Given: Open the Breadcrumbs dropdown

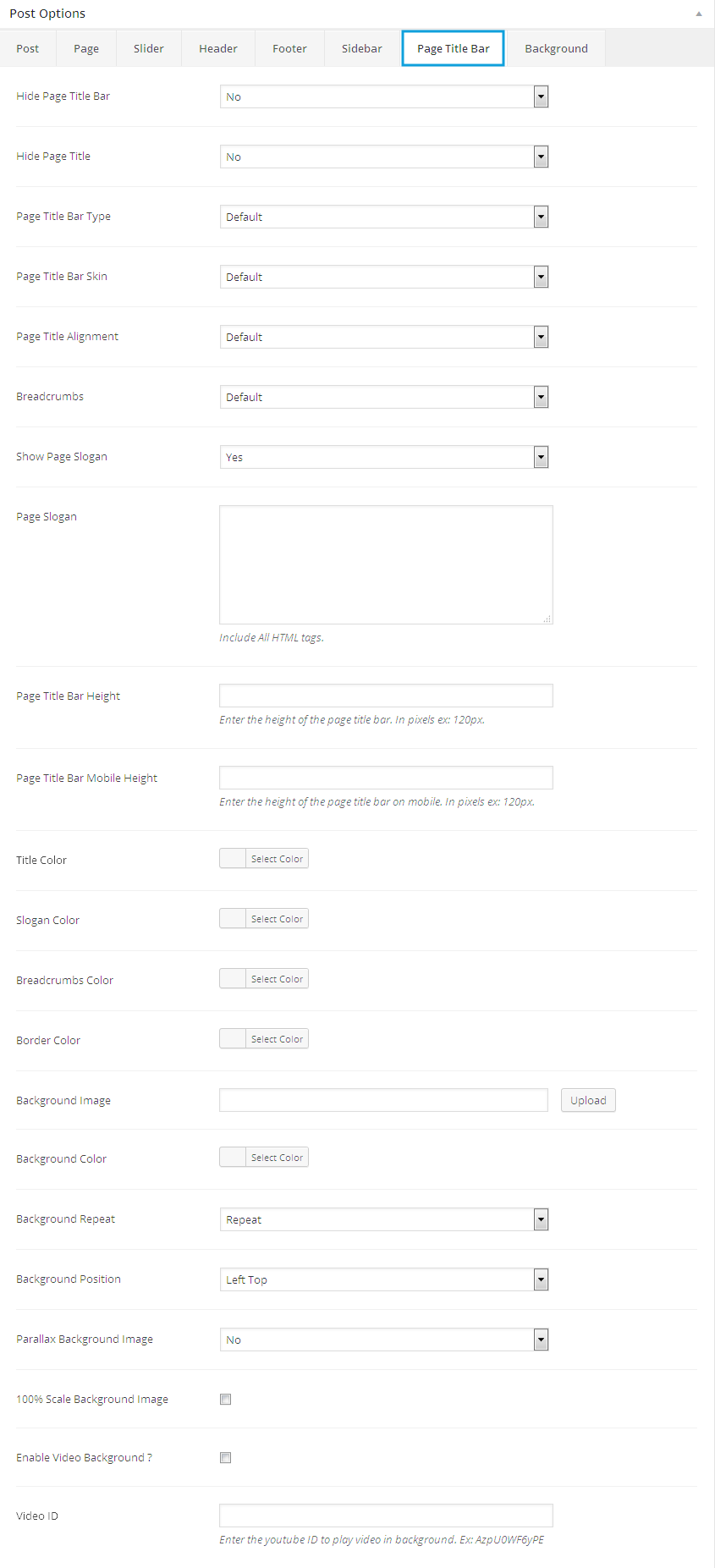Looking at the screenshot, I should 383,398.
